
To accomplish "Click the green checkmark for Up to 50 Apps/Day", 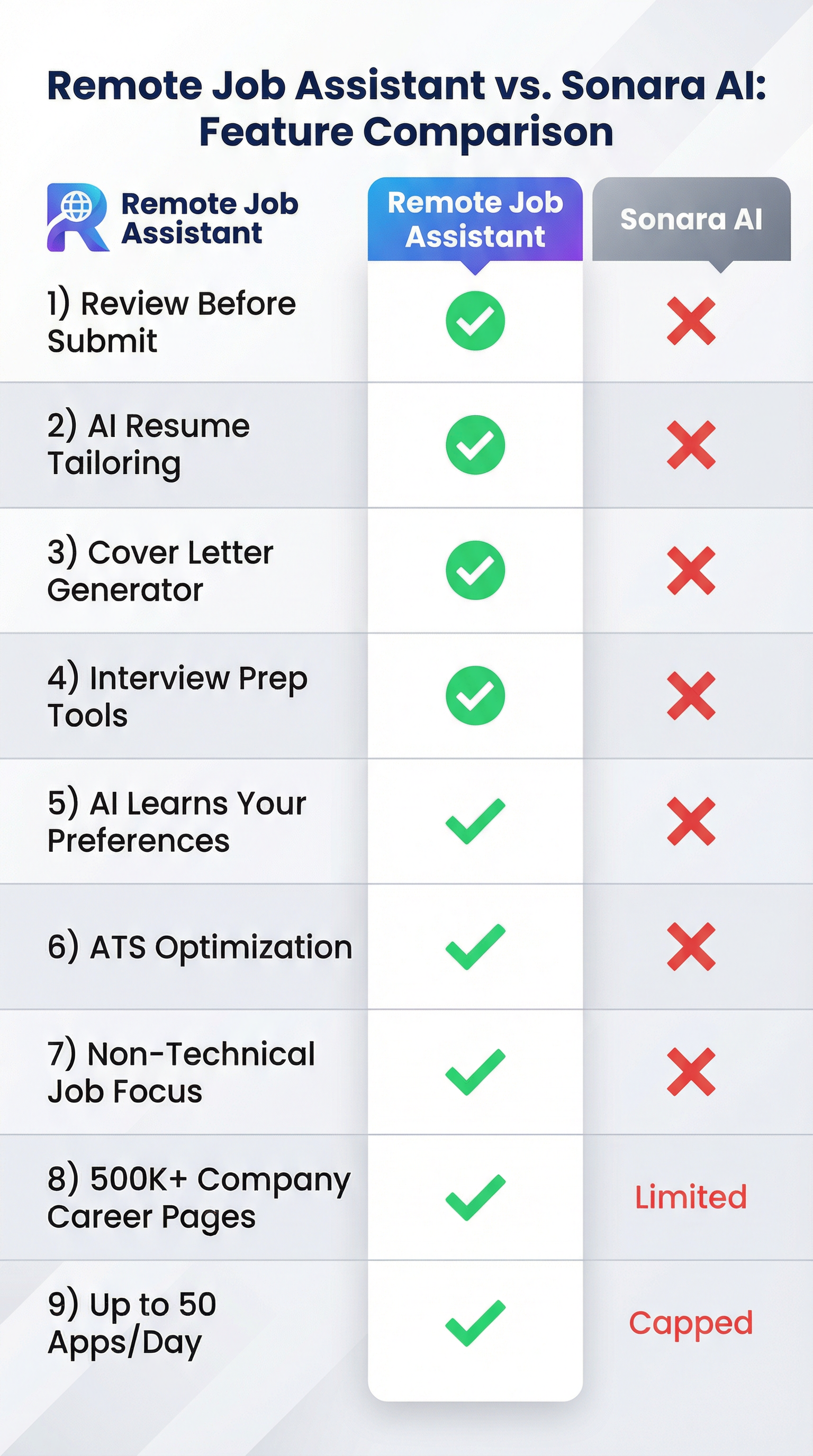I will [475, 1323].
